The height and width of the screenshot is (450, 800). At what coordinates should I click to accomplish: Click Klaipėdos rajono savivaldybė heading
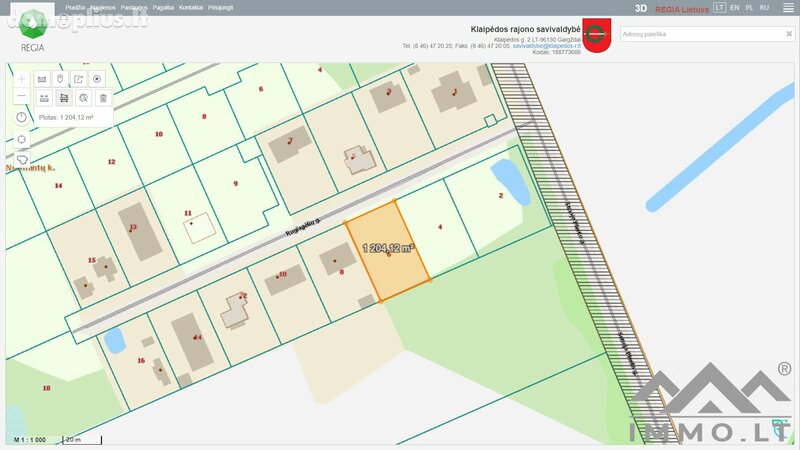(x=525, y=30)
